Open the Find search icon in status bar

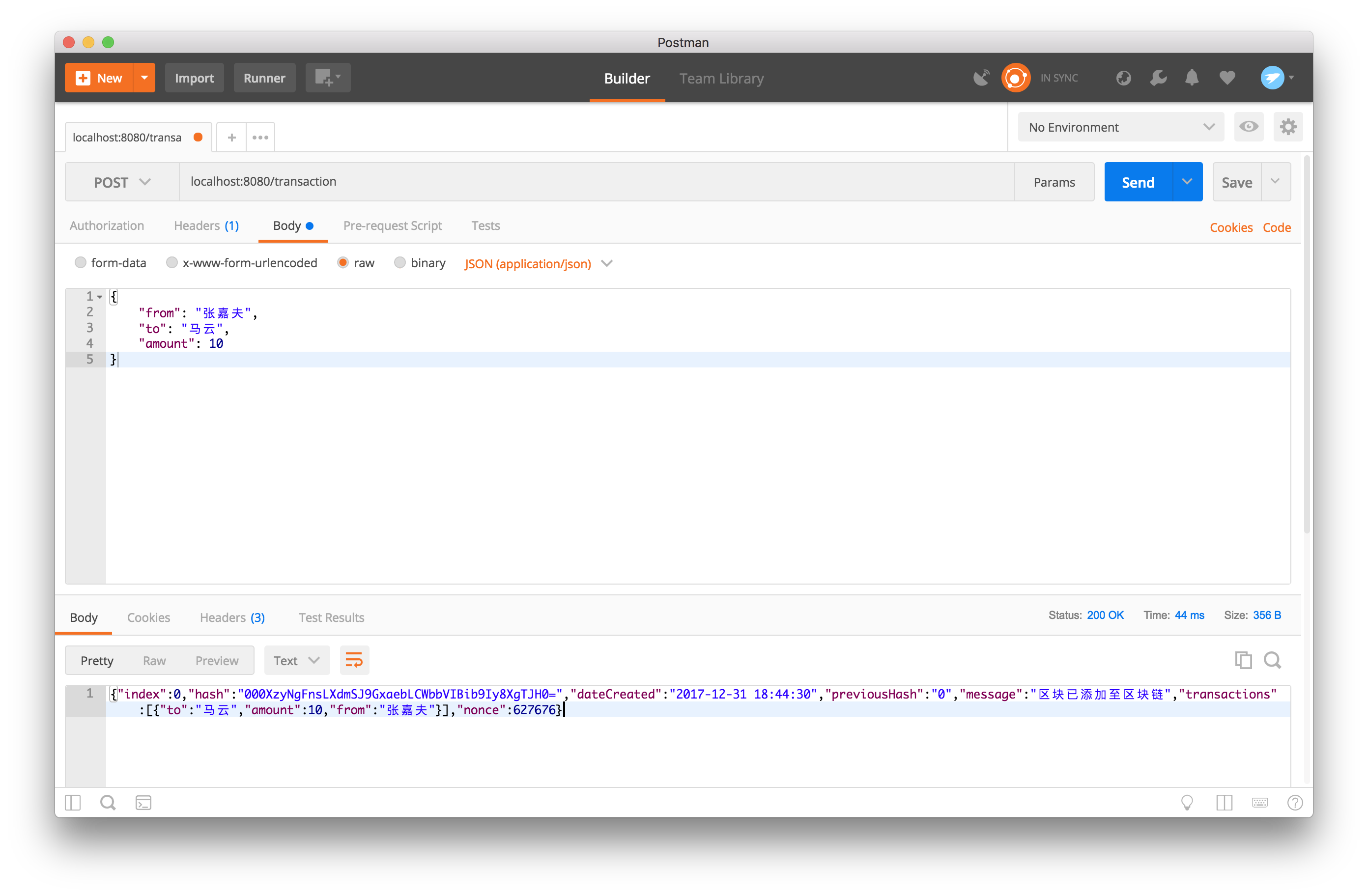[108, 802]
